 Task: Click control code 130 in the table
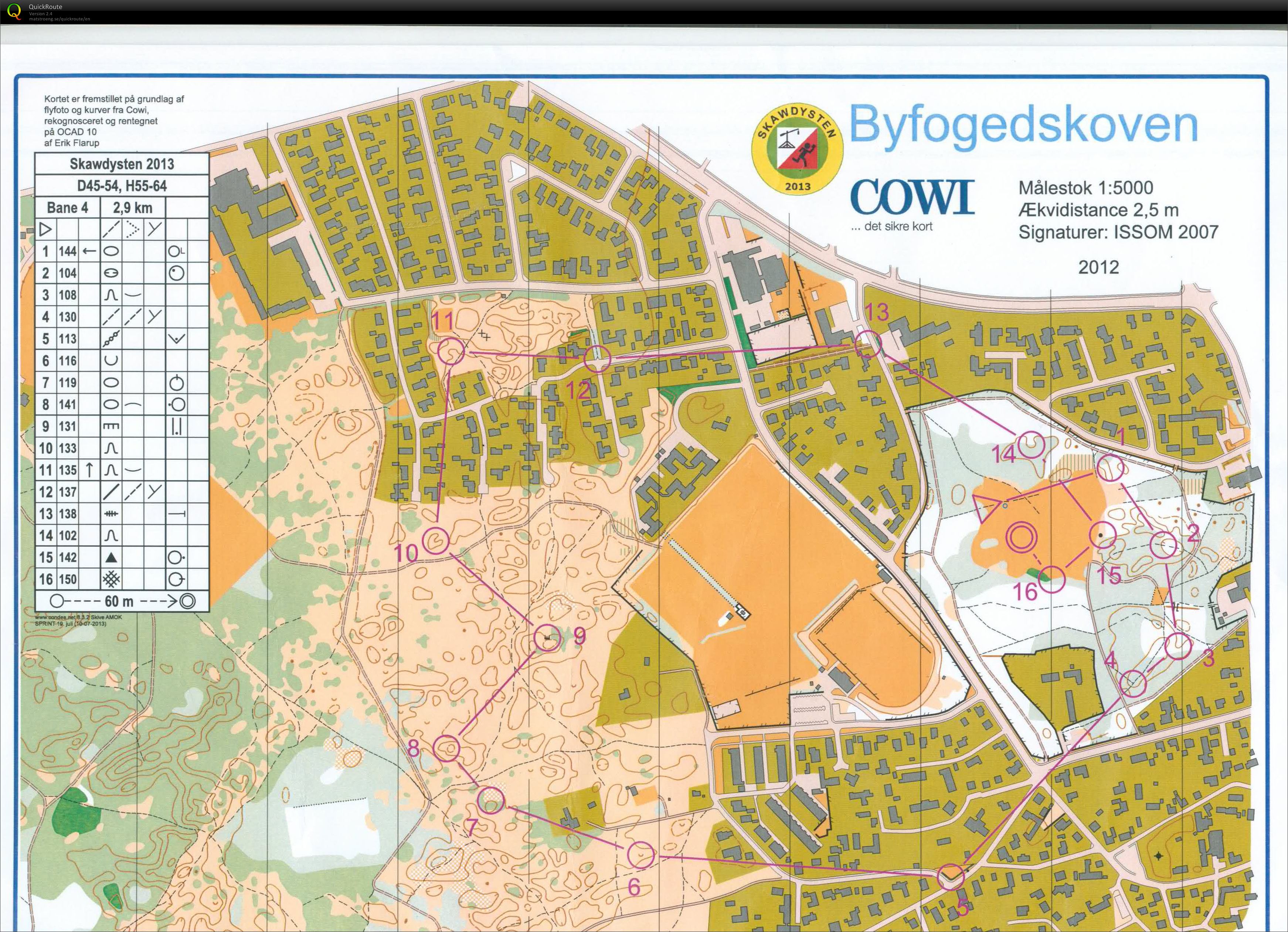[x=68, y=317]
